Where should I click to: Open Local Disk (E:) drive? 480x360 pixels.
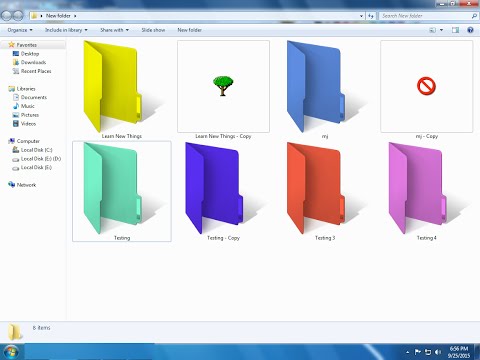tap(32, 167)
